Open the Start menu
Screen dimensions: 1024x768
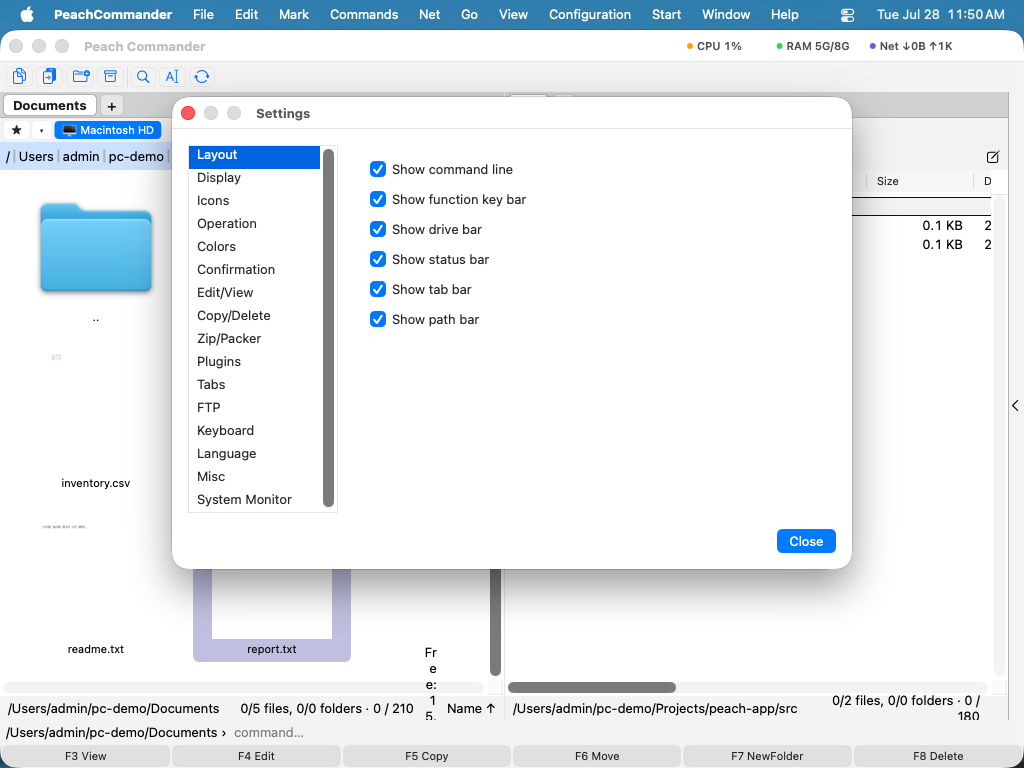666,14
